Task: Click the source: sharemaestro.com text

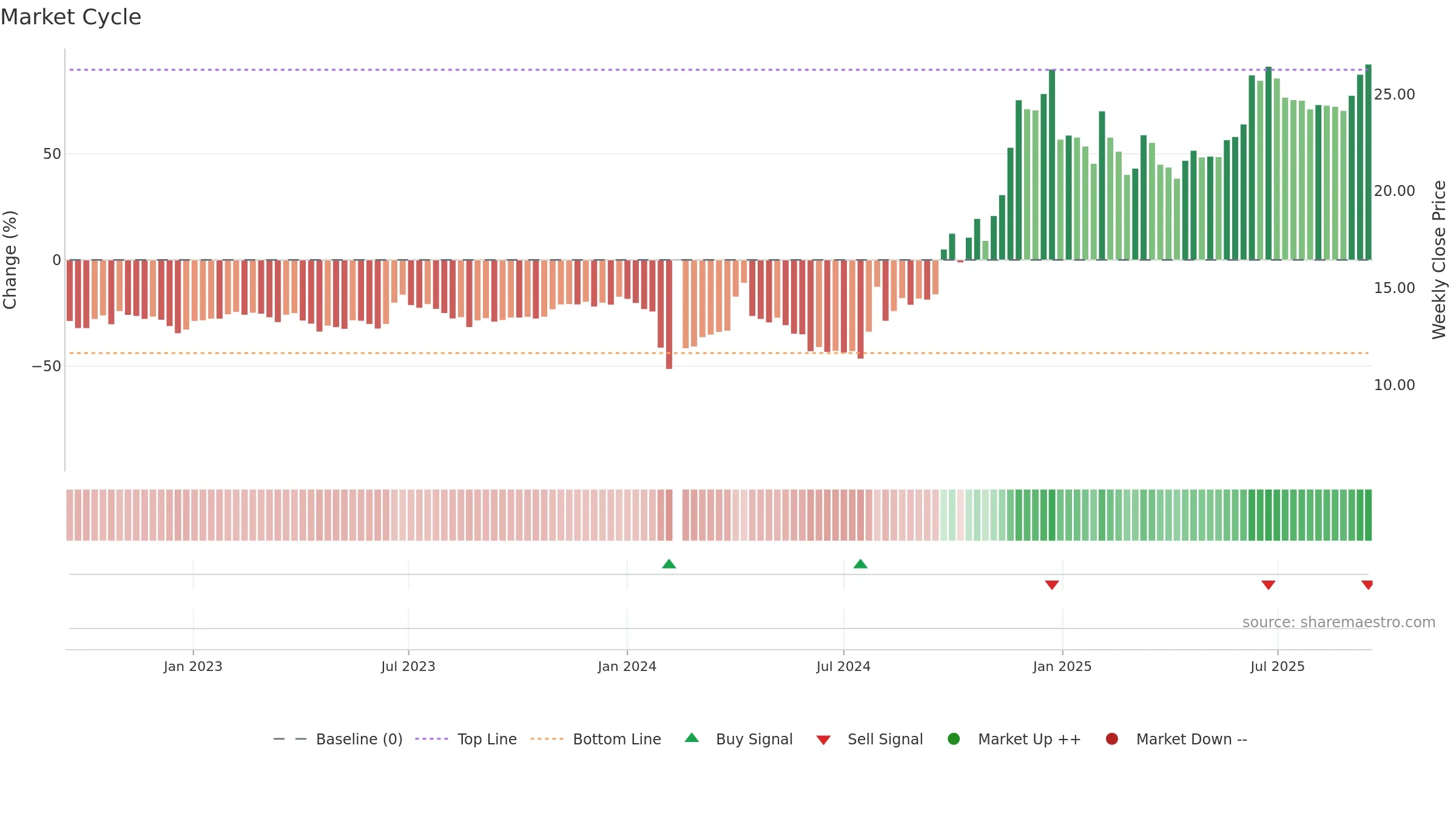Action: (1339, 622)
